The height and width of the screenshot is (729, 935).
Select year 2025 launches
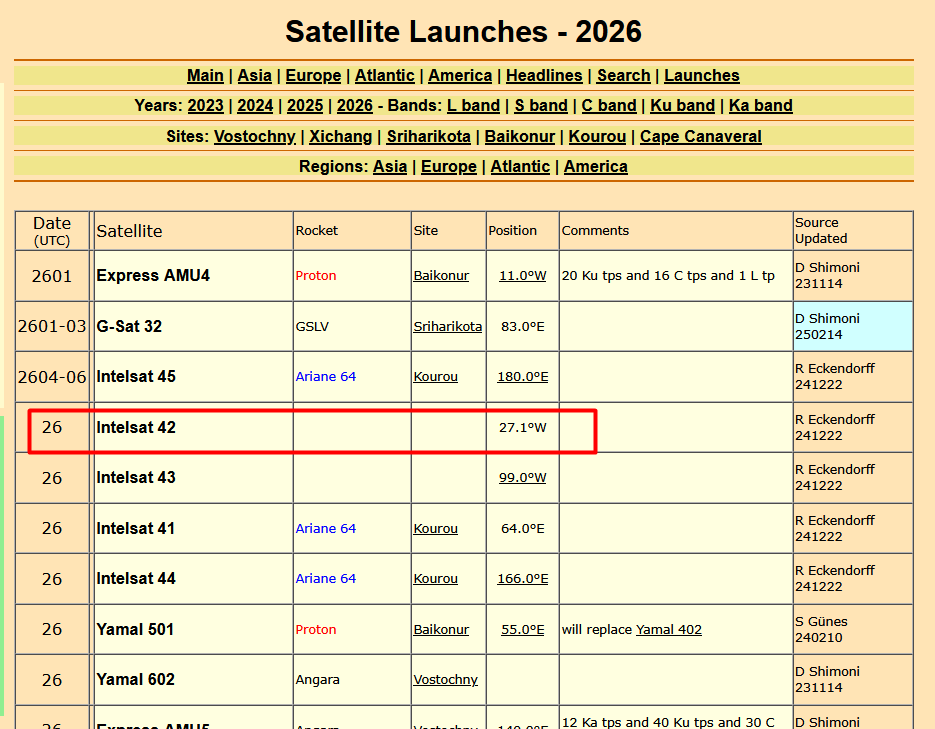[305, 106]
